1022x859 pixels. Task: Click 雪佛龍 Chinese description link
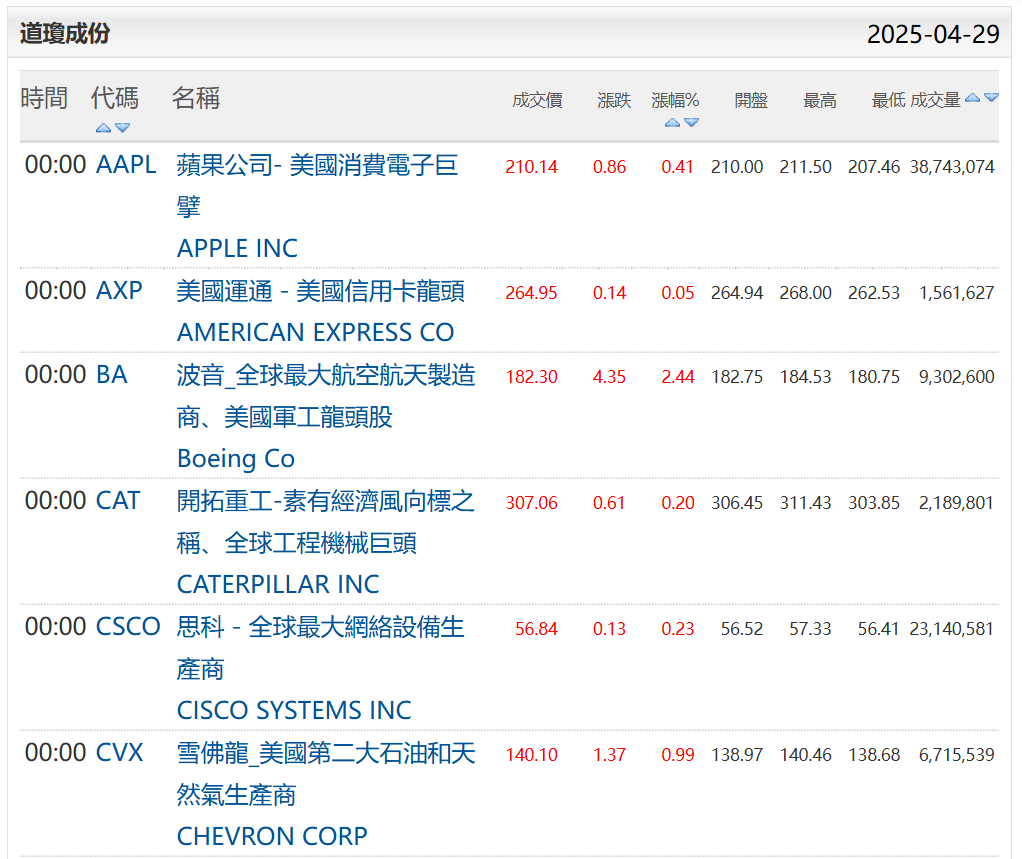pos(326,774)
